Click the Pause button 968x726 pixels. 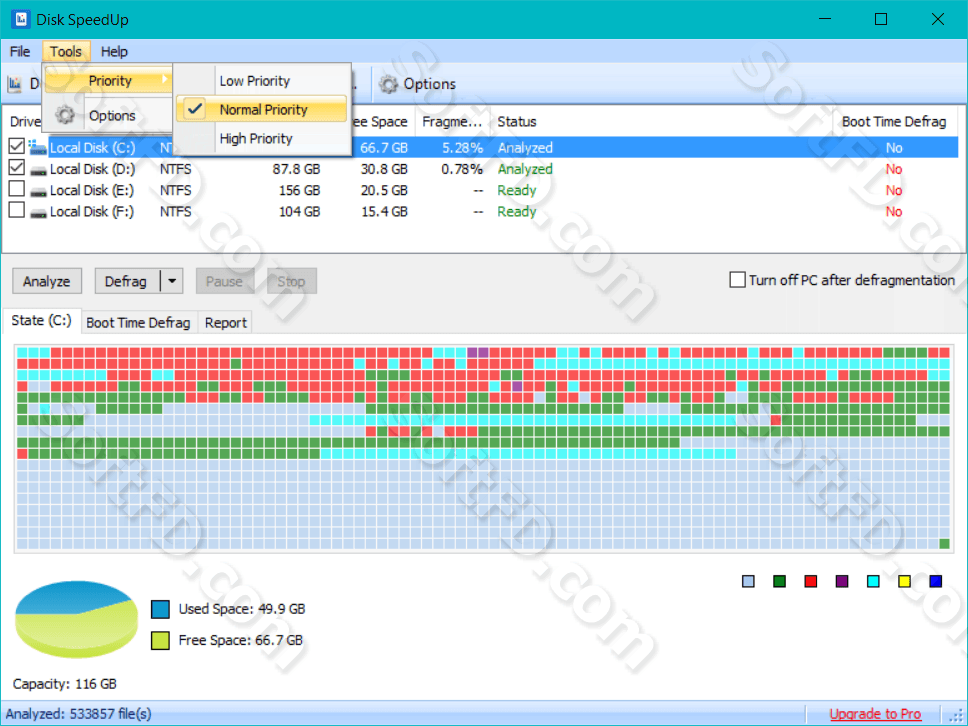[x=224, y=282]
